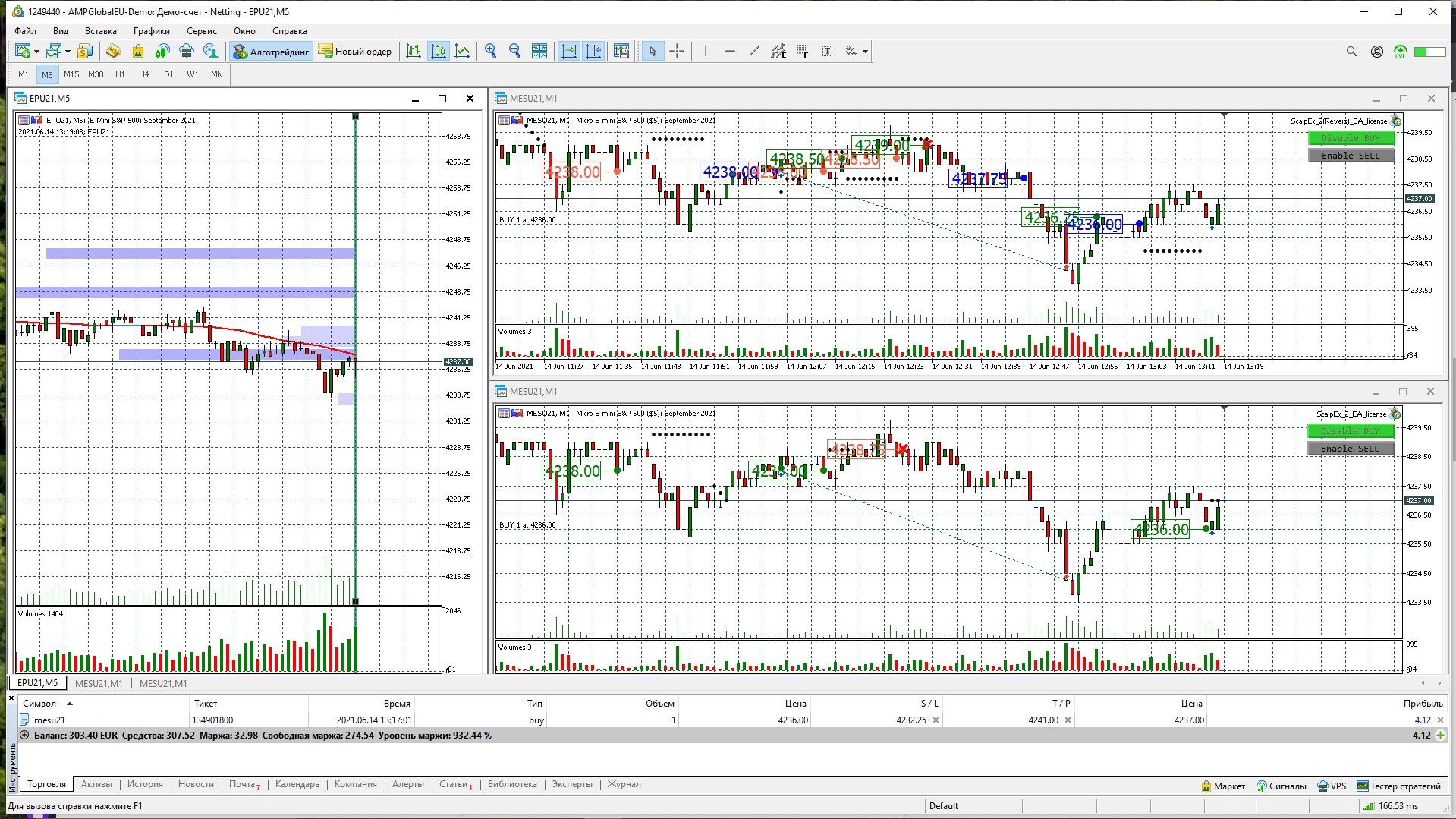This screenshot has width=1456, height=819.
Task: Tile chart windows with grid icon
Action: click(539, 51)
